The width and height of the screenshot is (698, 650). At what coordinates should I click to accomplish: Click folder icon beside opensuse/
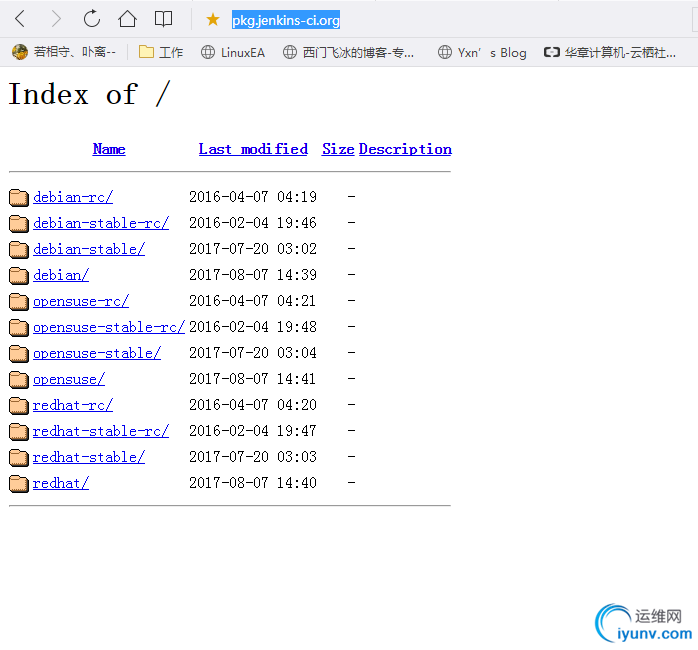19,380
